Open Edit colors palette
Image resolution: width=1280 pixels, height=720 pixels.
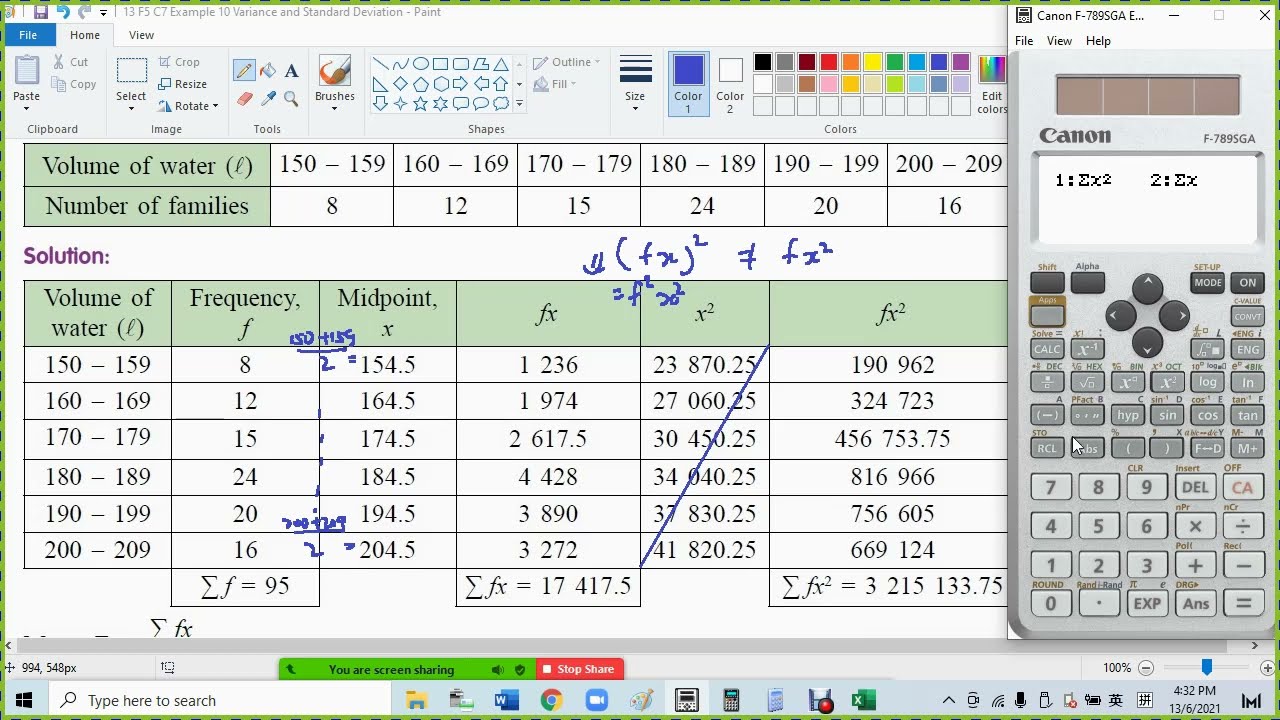click(992, 84)
